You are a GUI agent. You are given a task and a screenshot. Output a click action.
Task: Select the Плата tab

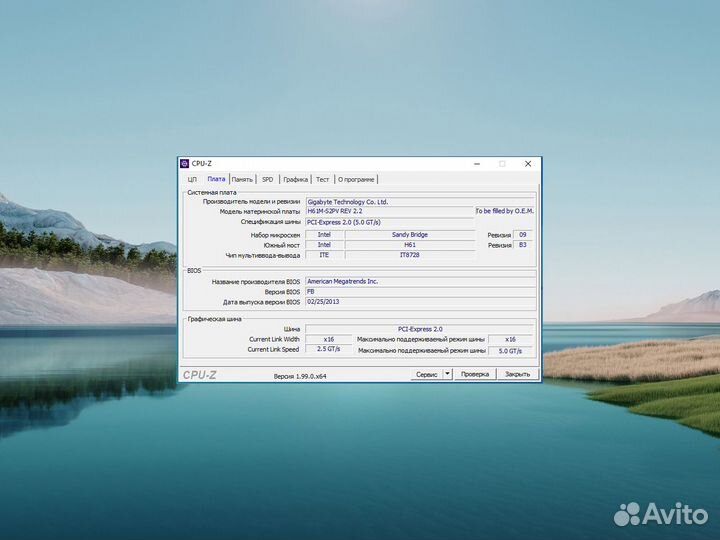click(216, 179)
